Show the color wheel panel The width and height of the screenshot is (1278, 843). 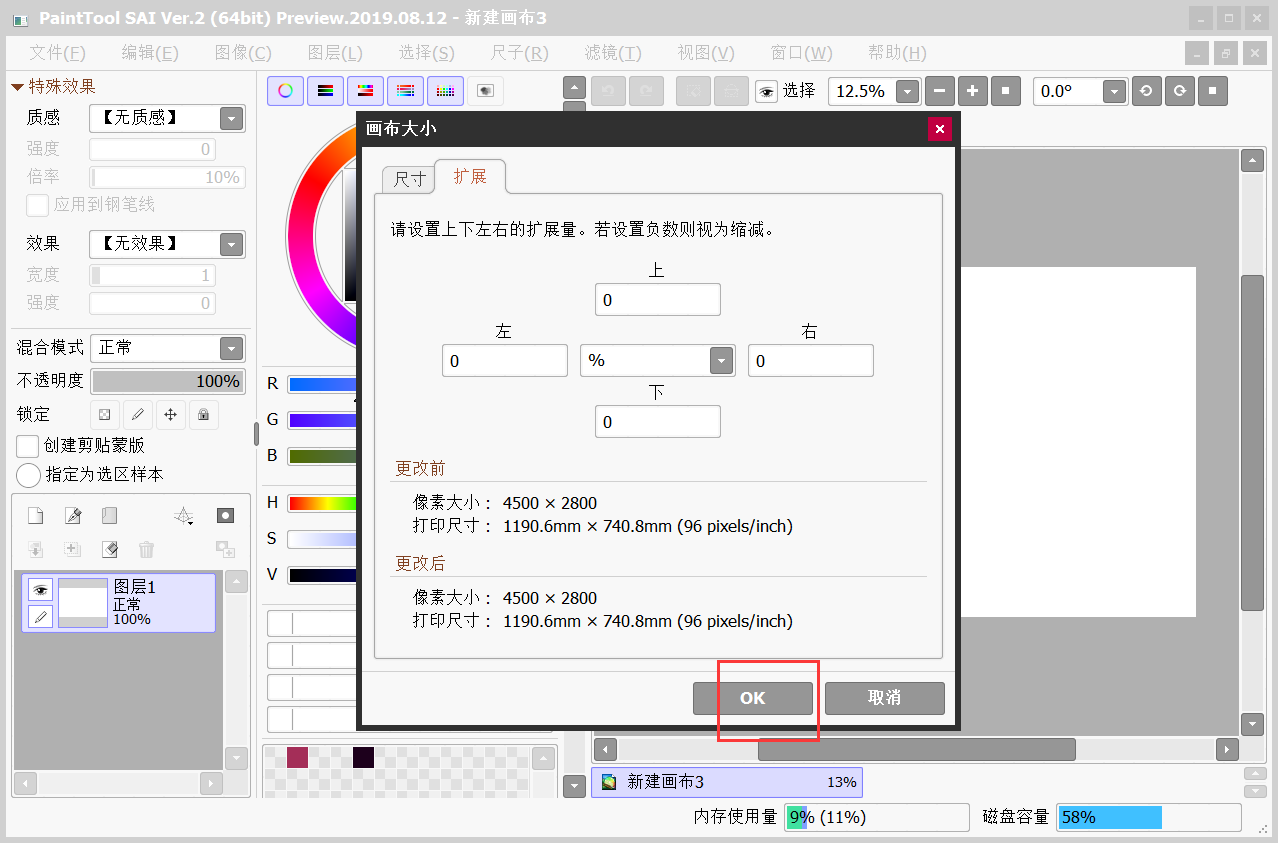tap(285, 91)
